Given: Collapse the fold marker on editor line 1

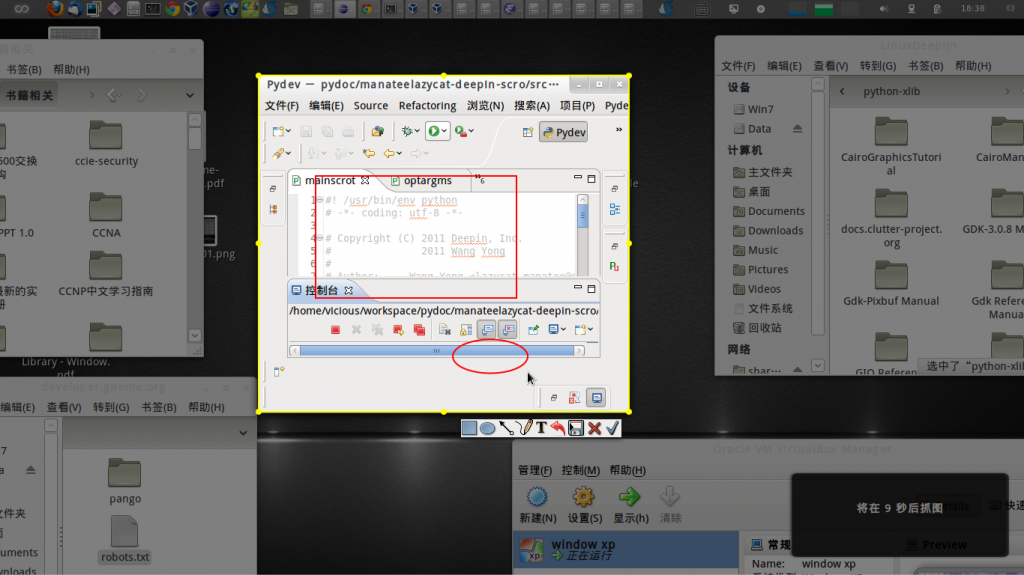Looking at the screenshot, I should [320, 200].
